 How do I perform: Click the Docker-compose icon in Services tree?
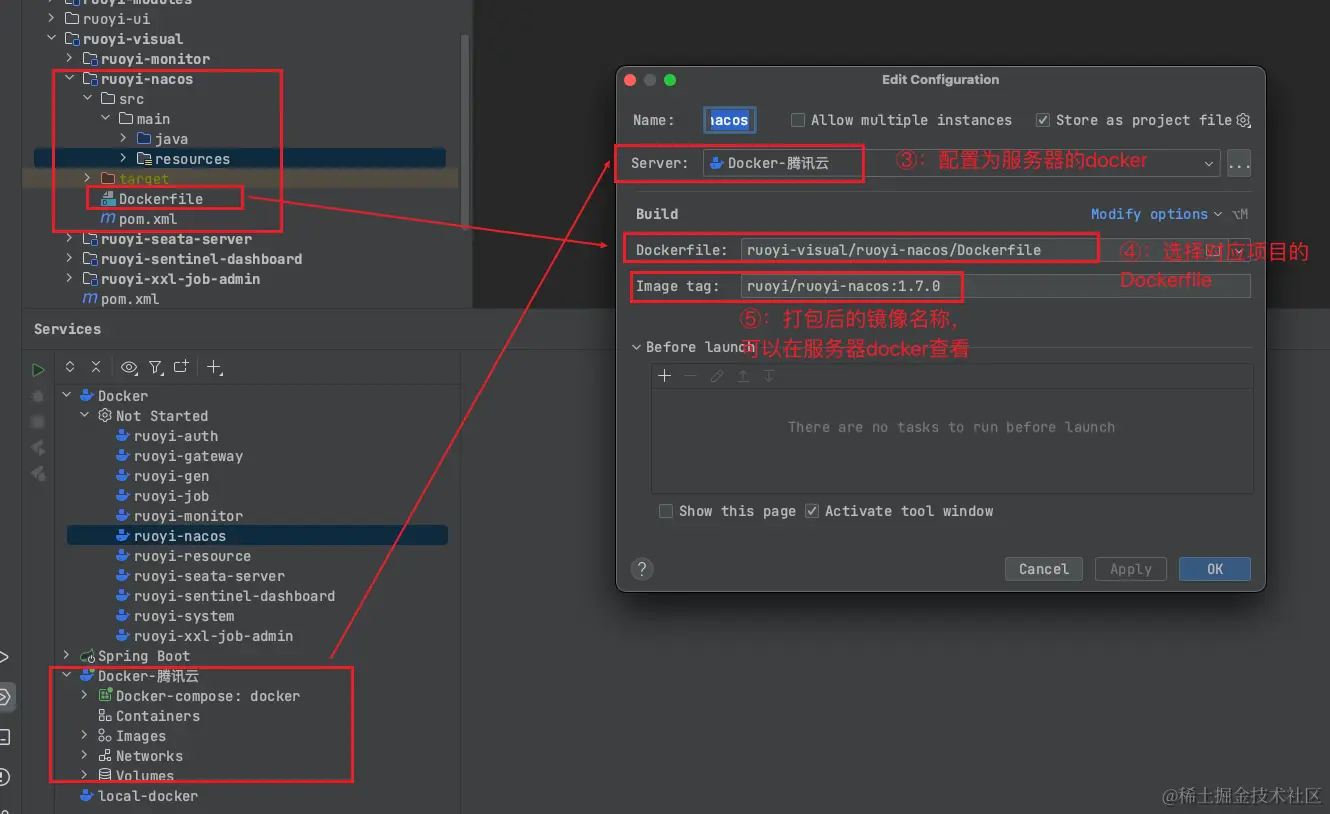105,696
